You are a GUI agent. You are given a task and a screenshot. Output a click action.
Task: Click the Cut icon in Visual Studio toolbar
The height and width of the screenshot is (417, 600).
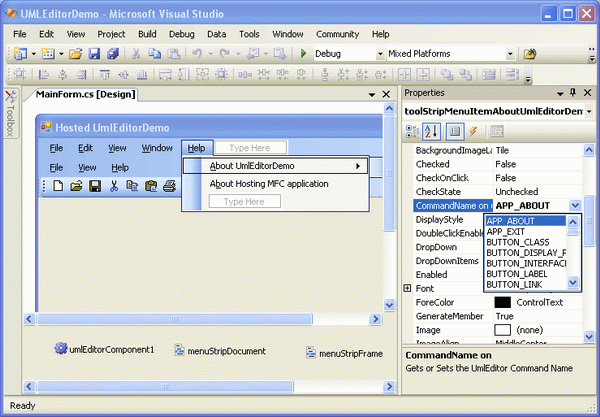[x=136, y=54]
